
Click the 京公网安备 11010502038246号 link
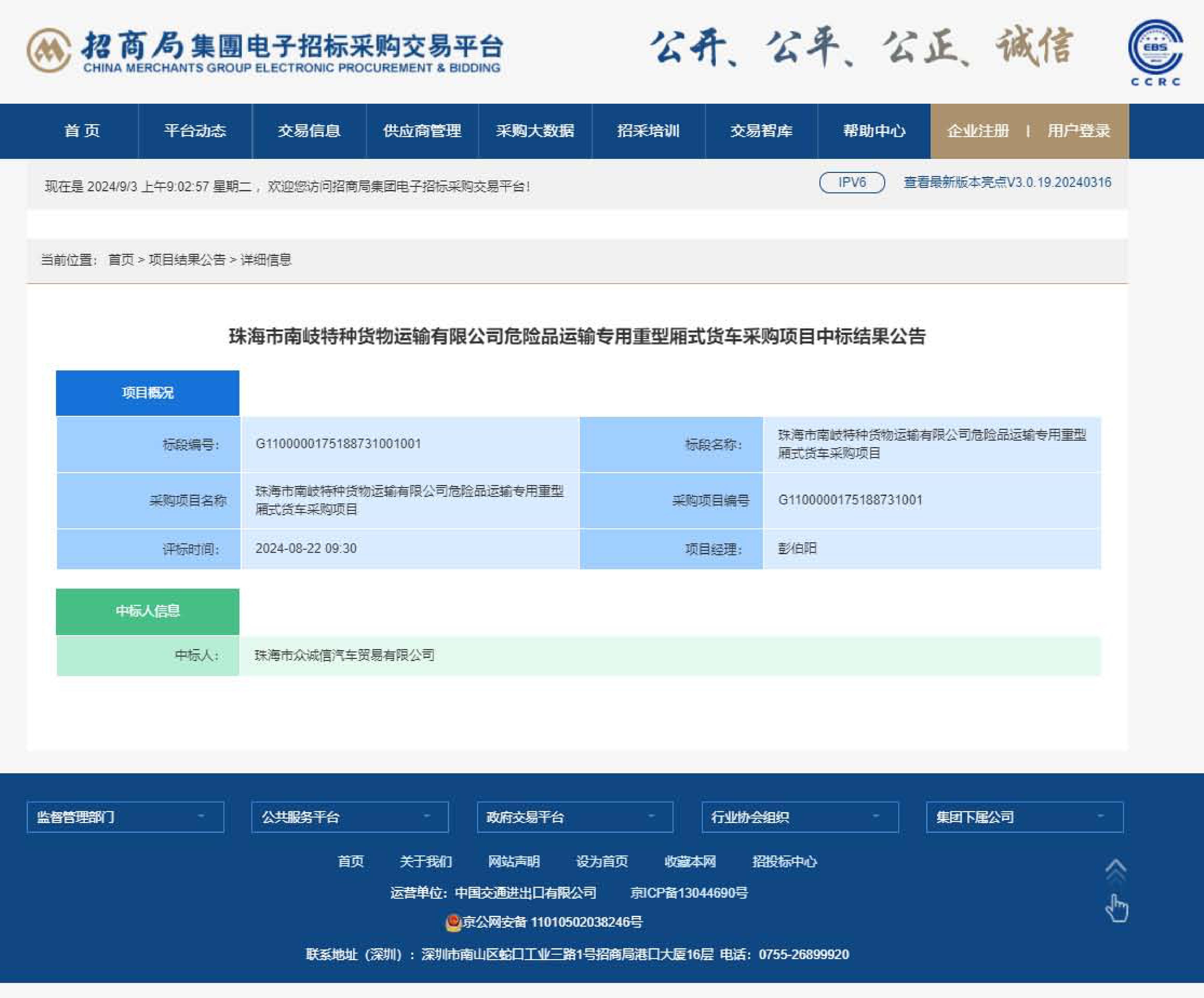click(552, 922)
